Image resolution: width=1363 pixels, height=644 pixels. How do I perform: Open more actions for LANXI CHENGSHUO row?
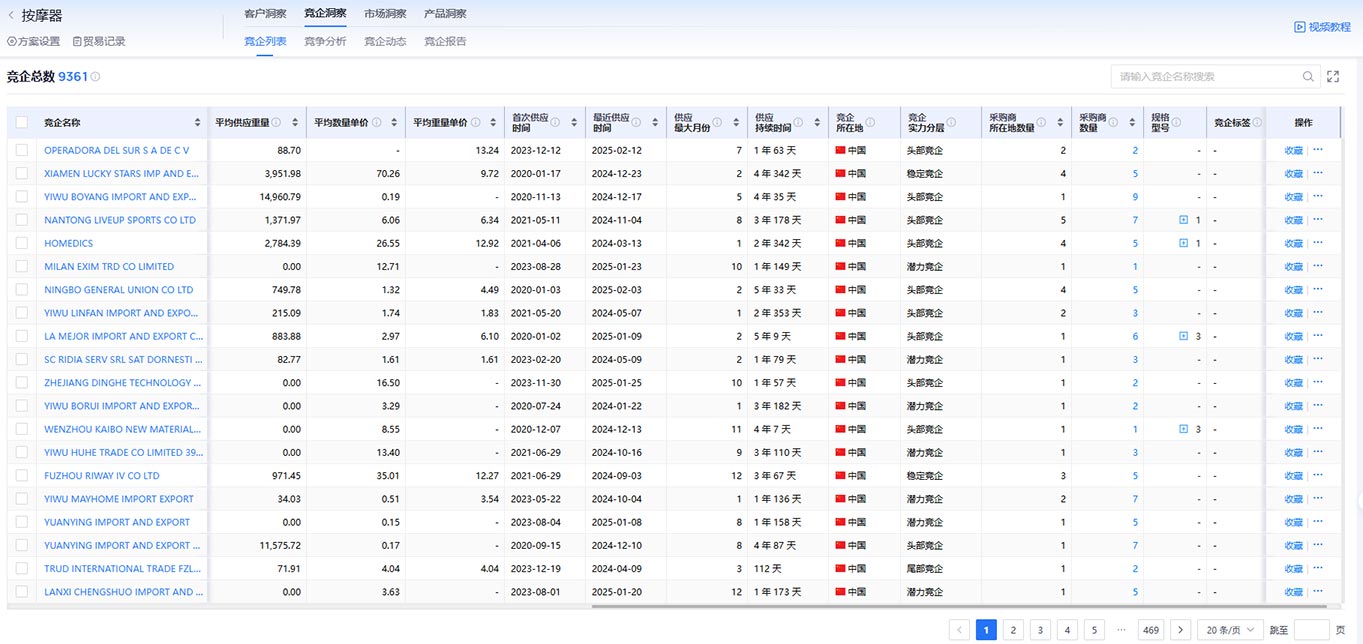click(x=1318, y=592)
